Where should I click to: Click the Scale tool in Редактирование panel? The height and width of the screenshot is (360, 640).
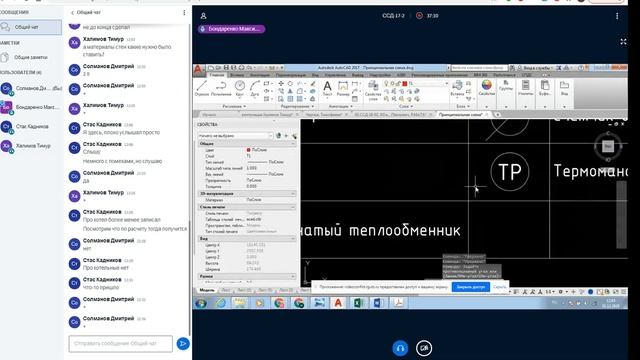(x=290, y=99)
